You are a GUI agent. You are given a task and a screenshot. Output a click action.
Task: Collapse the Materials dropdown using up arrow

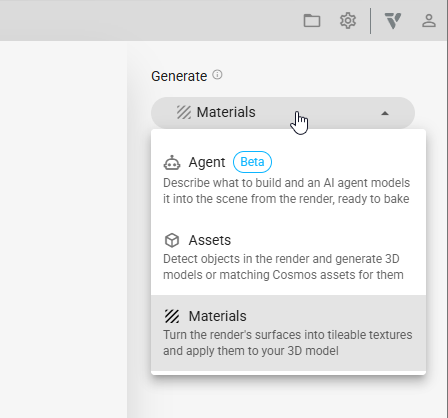385,113
